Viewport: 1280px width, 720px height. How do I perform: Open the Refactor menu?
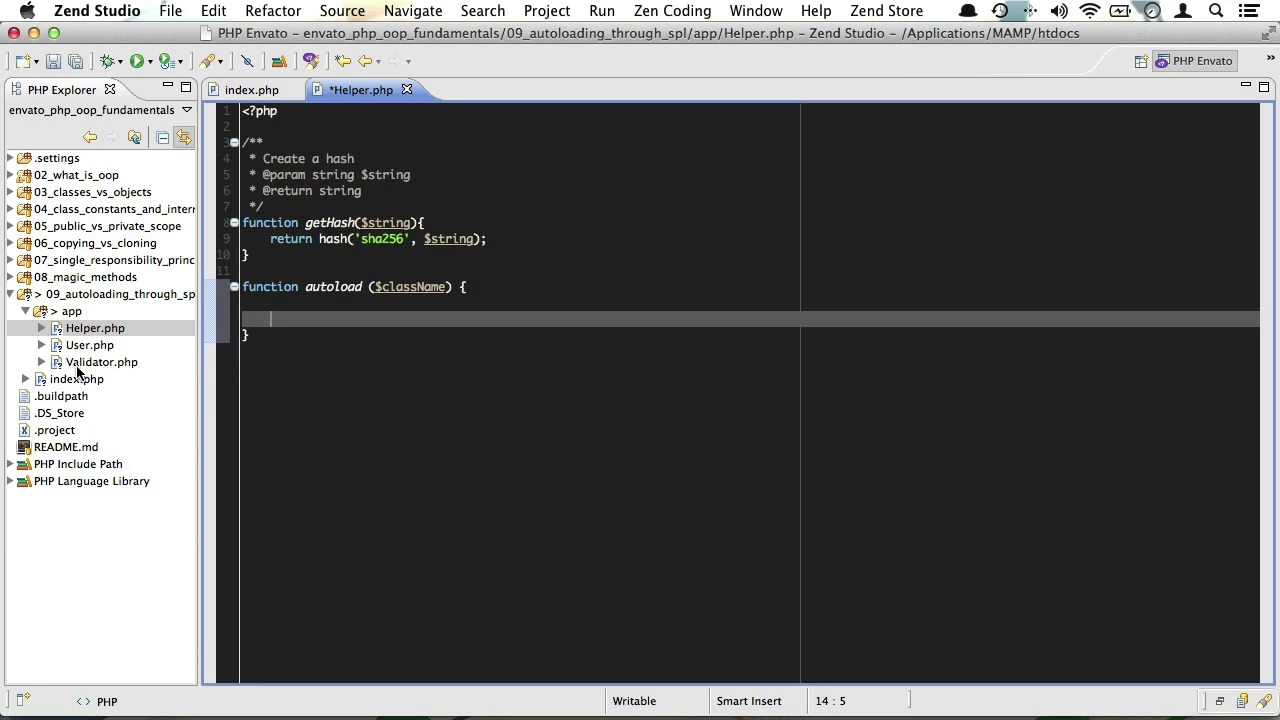pos(273,11)
